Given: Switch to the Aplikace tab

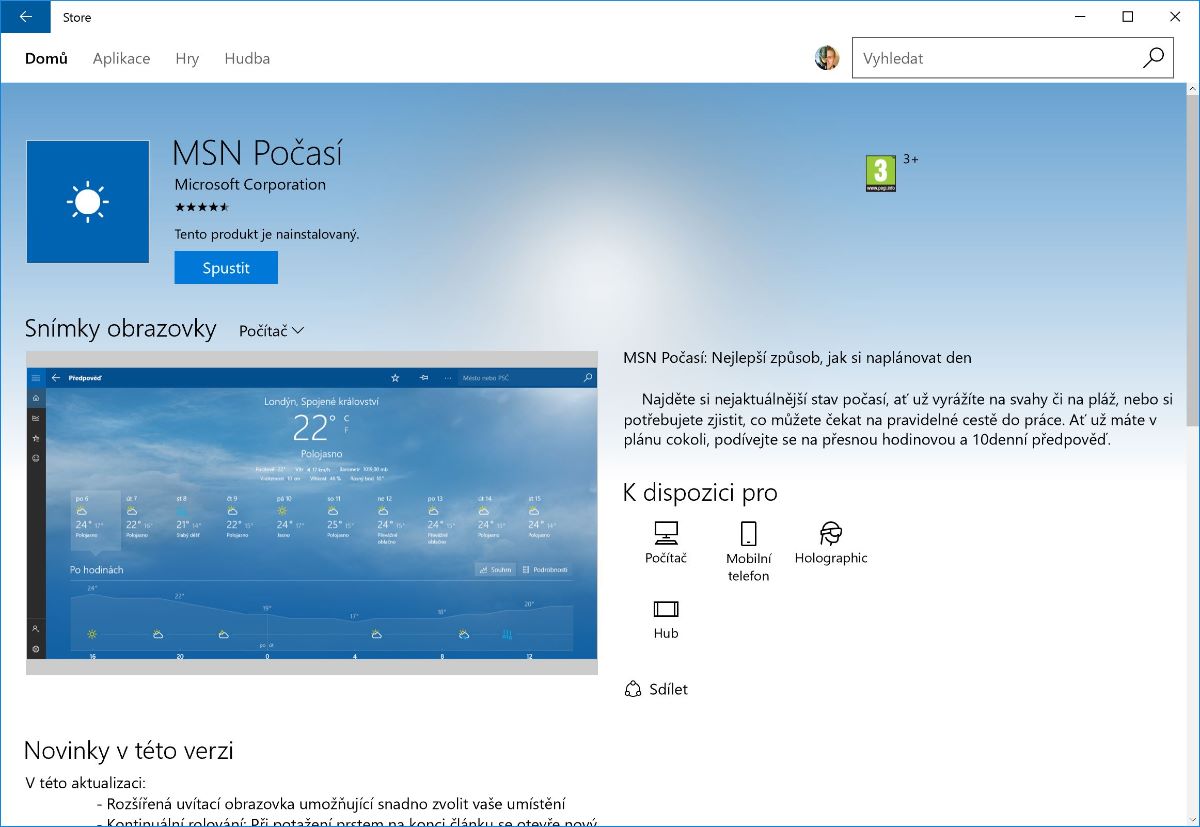Looking at the screenshot, I should 121,58.
